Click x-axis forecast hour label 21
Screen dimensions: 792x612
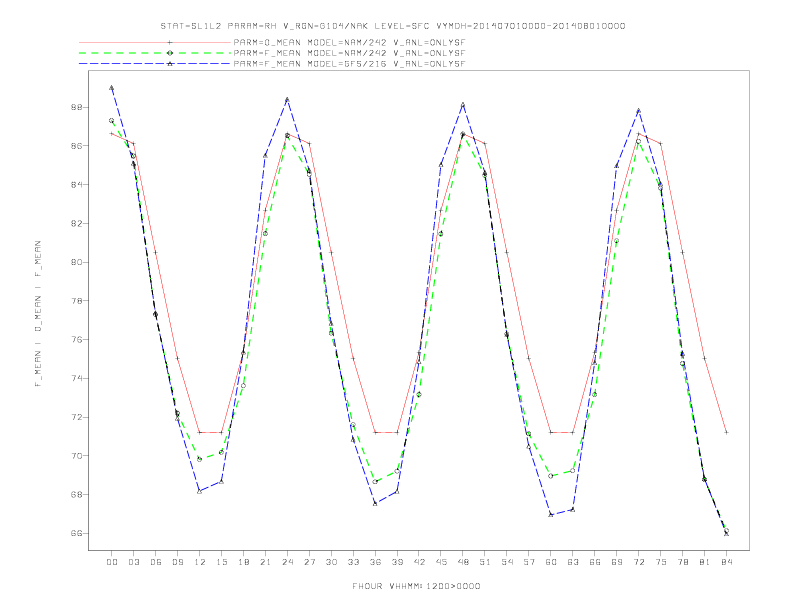click(265, 562)
